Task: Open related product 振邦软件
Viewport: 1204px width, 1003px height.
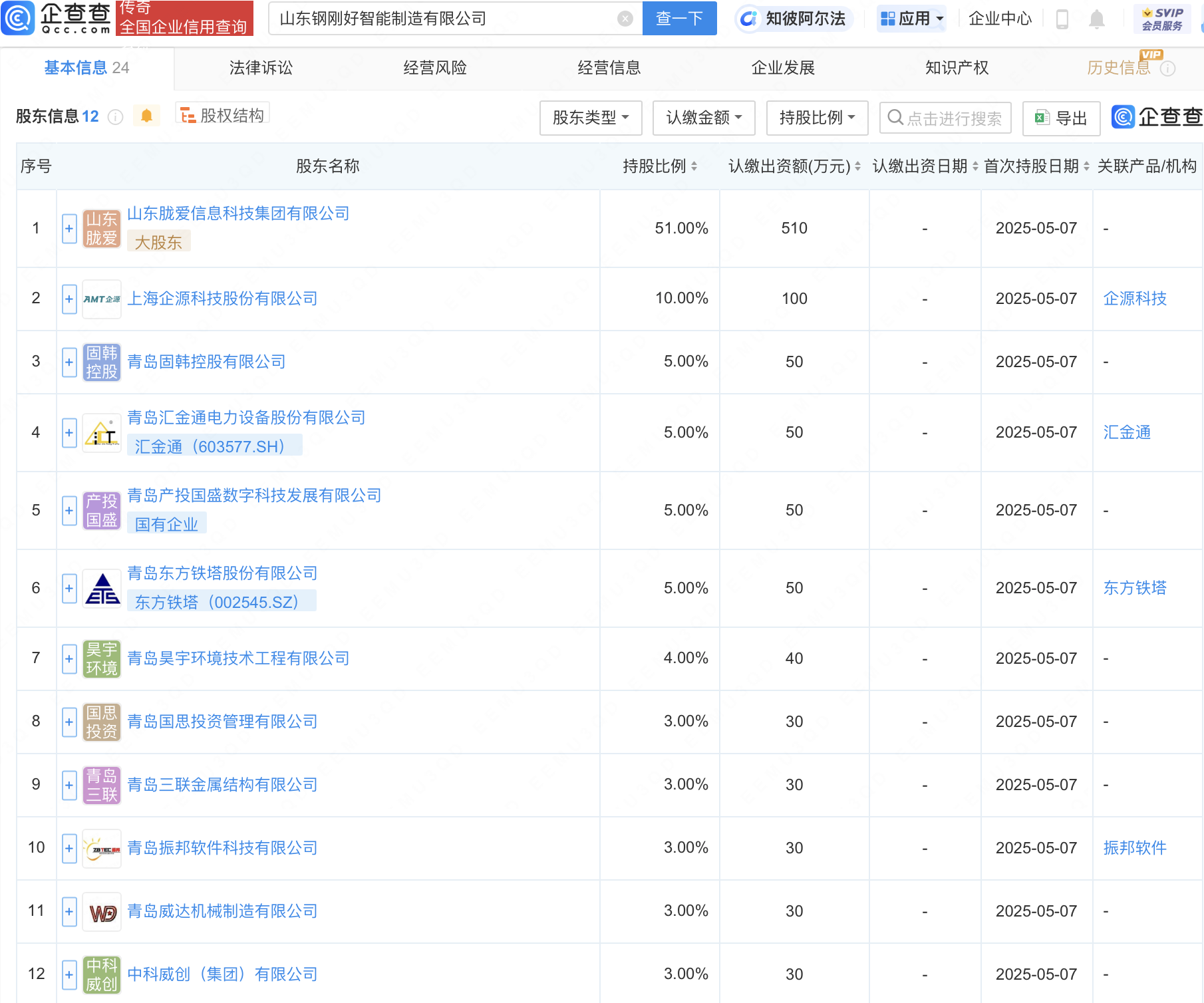Action: (1135, 848)
